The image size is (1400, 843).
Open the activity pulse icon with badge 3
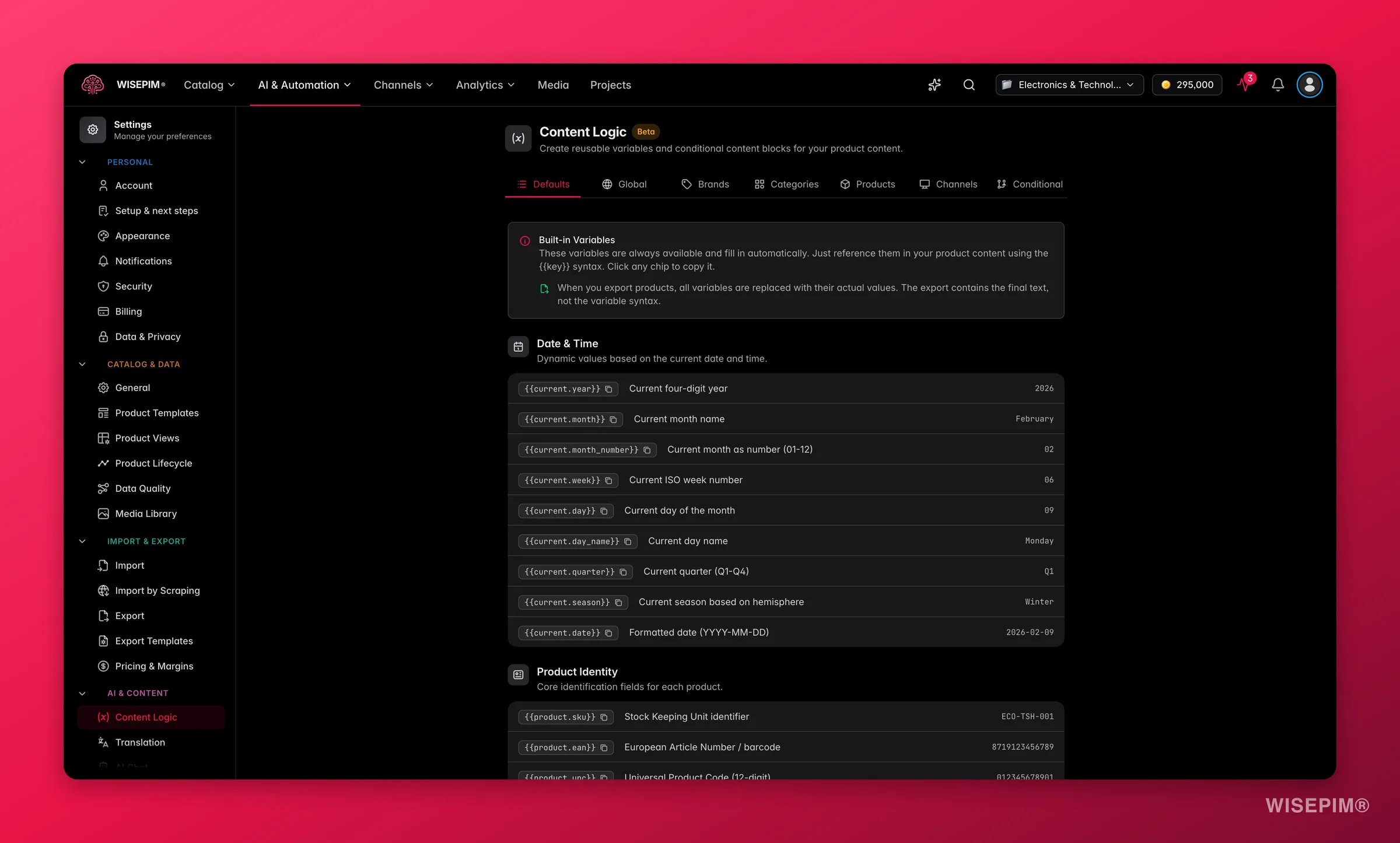tap(1245, 83)
